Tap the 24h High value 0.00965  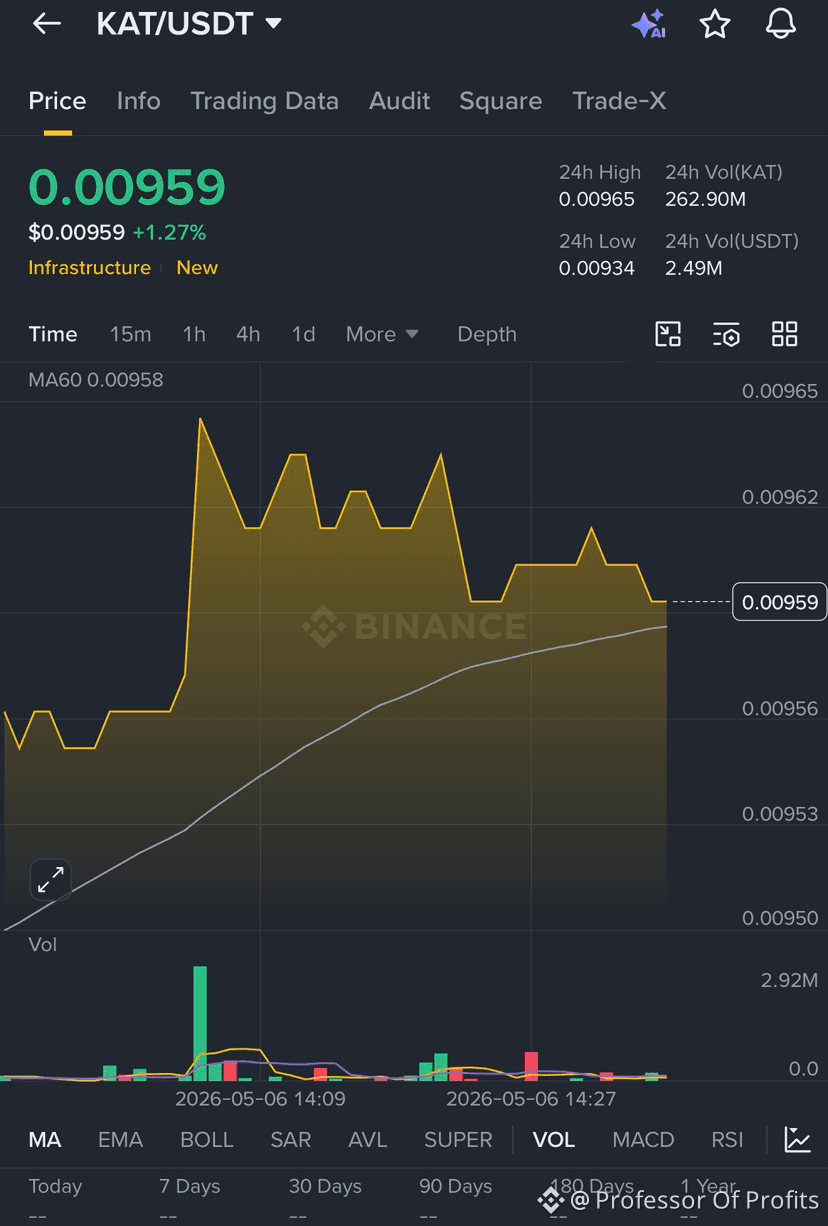(x=597, y=199)
